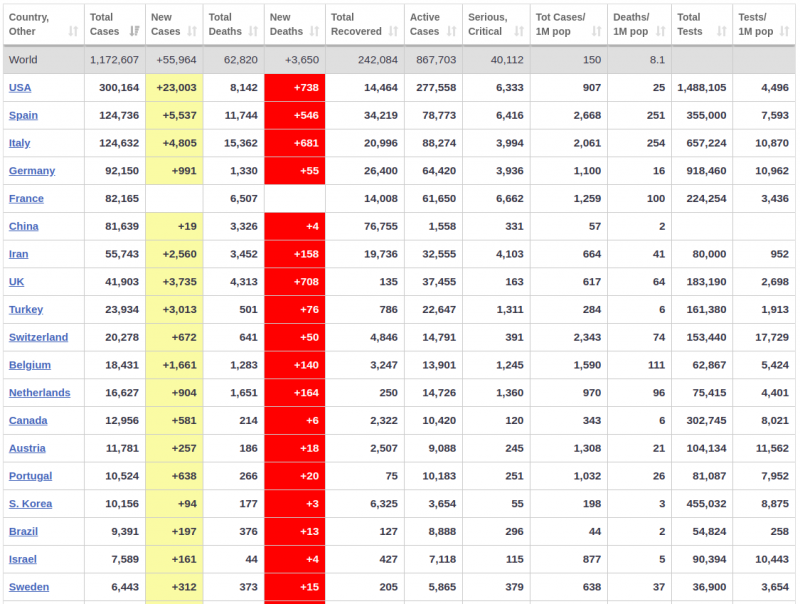
Task: Open the Spain country link
Action: pos(23,115)
